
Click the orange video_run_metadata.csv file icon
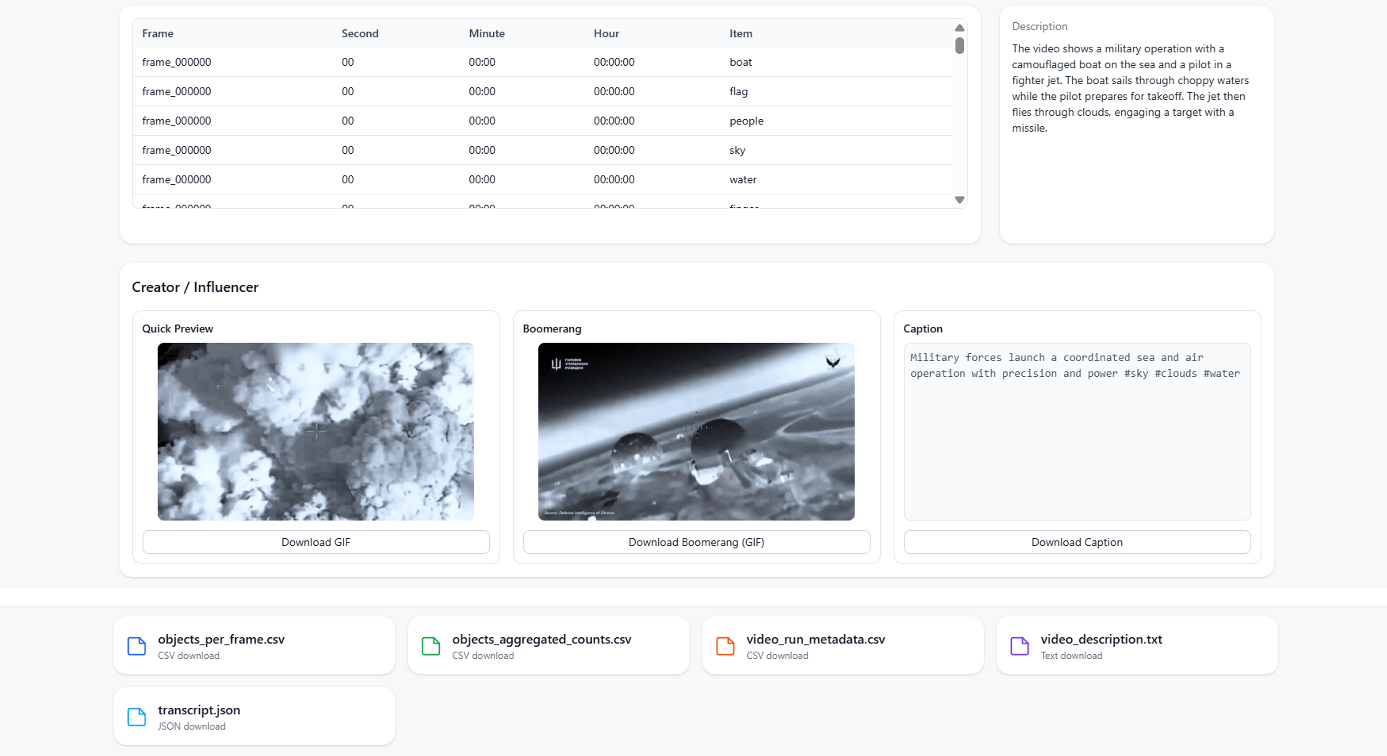pyautogui.click(x=724, y=646)
